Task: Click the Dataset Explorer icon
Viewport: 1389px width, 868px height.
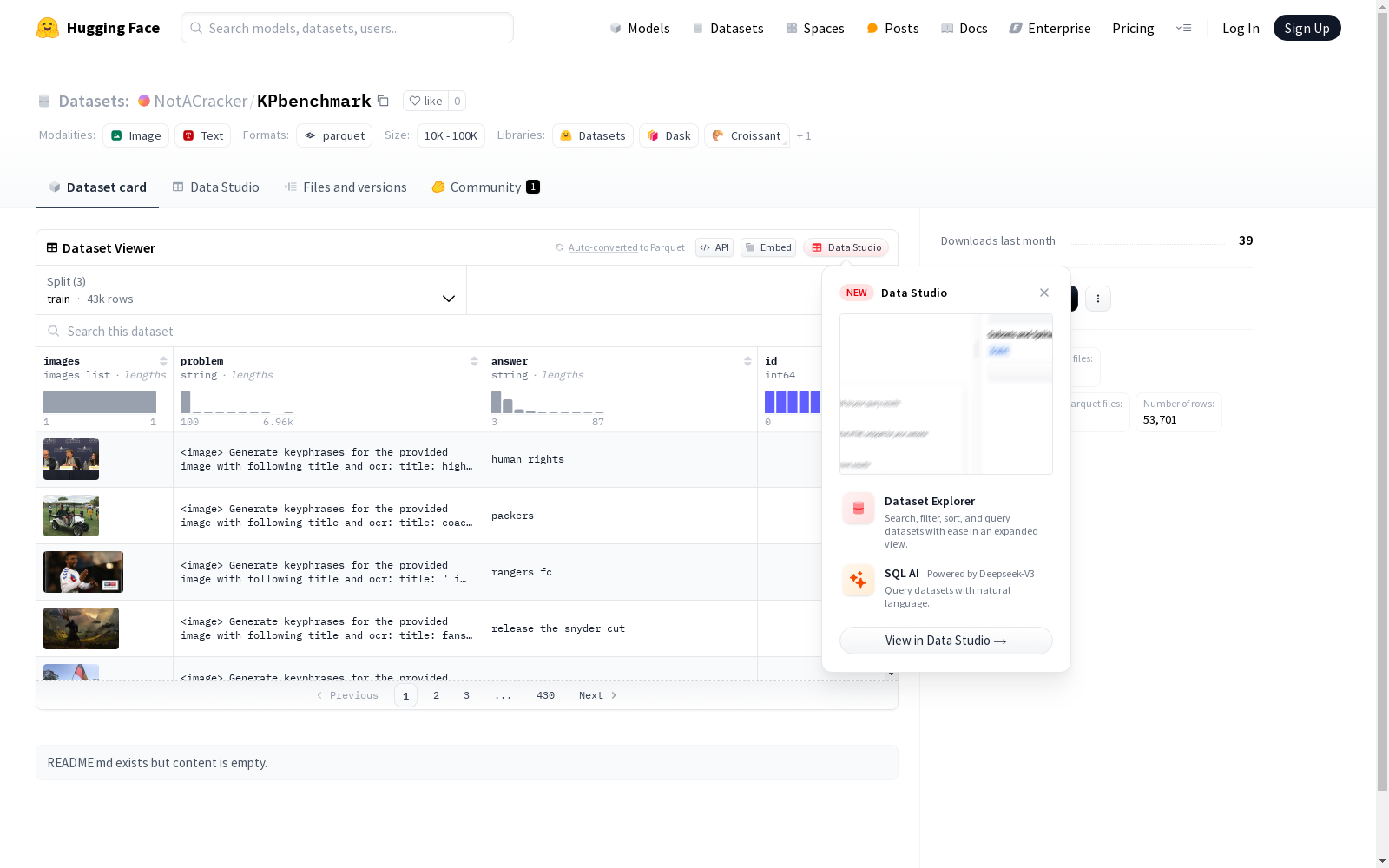Action: coord(859,509)
